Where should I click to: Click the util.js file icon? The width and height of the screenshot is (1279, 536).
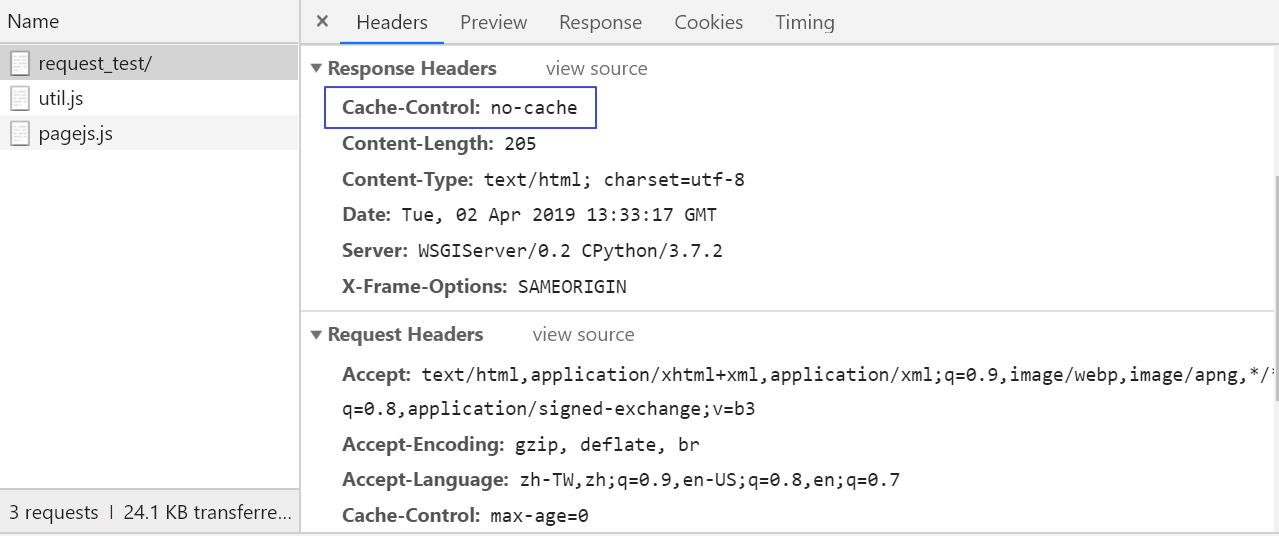20,99
